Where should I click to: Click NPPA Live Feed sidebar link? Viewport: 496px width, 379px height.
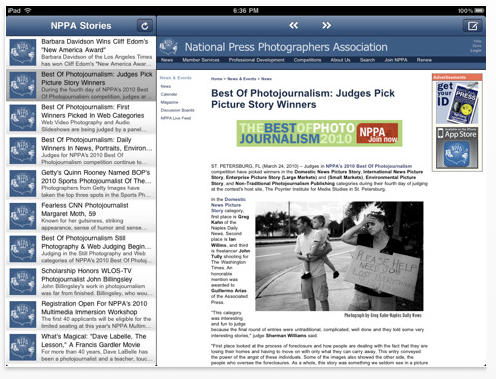coord(176,118)
